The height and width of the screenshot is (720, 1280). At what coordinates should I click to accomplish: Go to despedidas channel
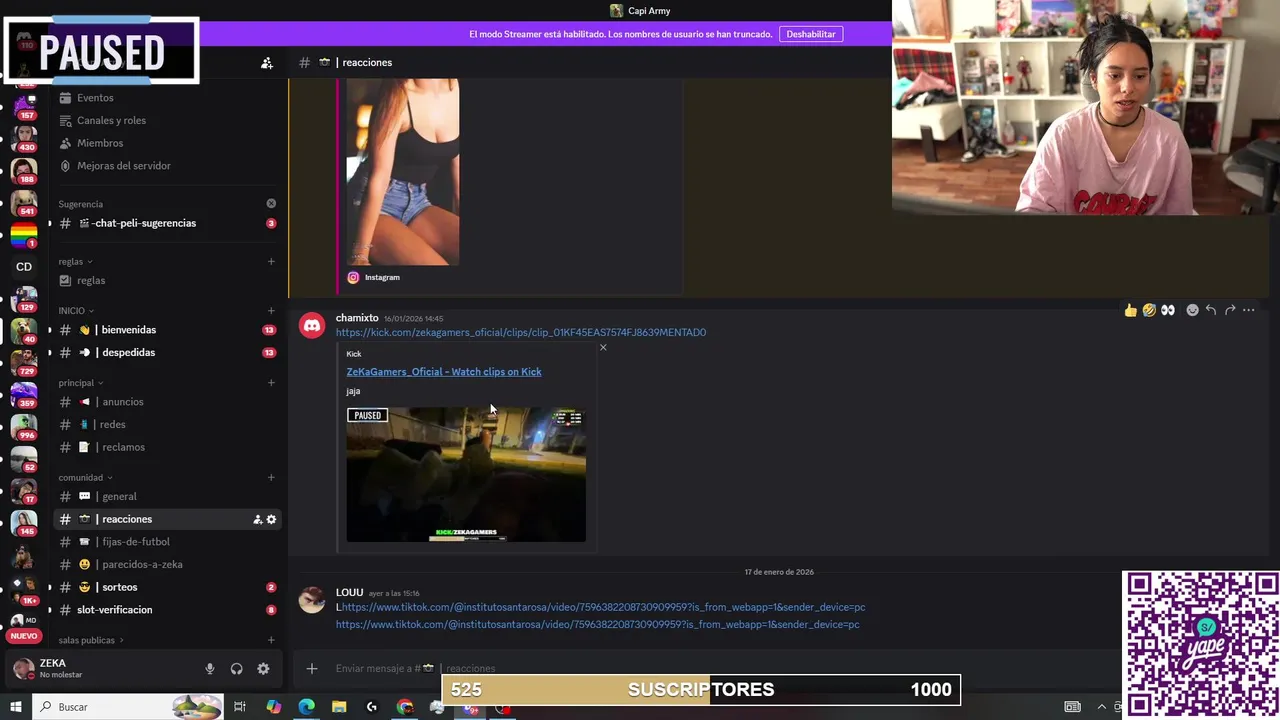(x=166, y=352)
